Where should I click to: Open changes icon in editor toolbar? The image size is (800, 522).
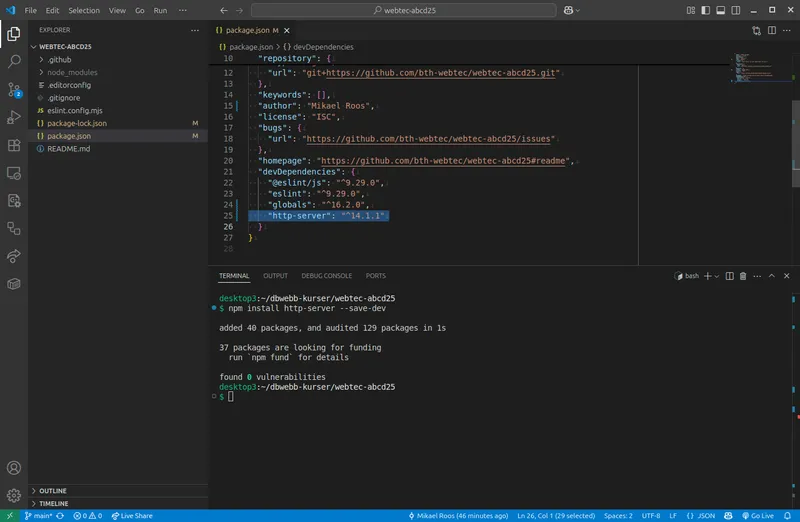(757, 31)
